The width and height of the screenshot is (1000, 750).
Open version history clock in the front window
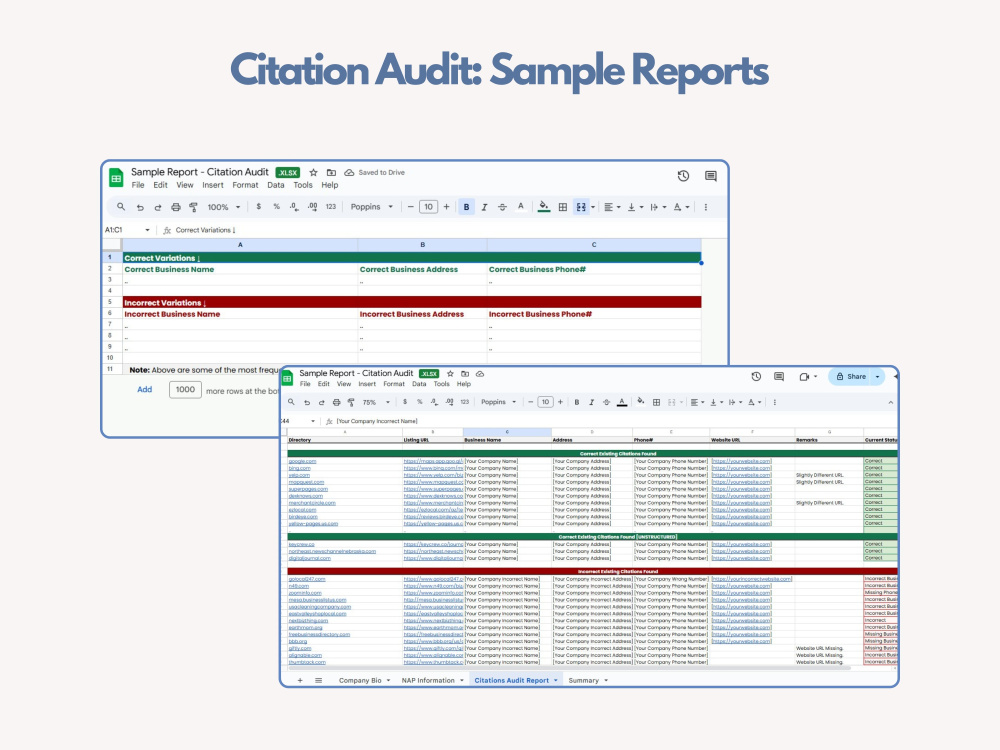(756, 376)
